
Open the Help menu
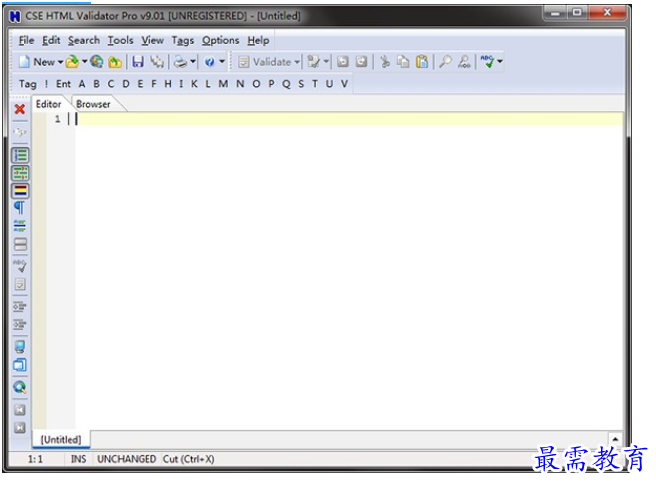(x=258, y=41)
